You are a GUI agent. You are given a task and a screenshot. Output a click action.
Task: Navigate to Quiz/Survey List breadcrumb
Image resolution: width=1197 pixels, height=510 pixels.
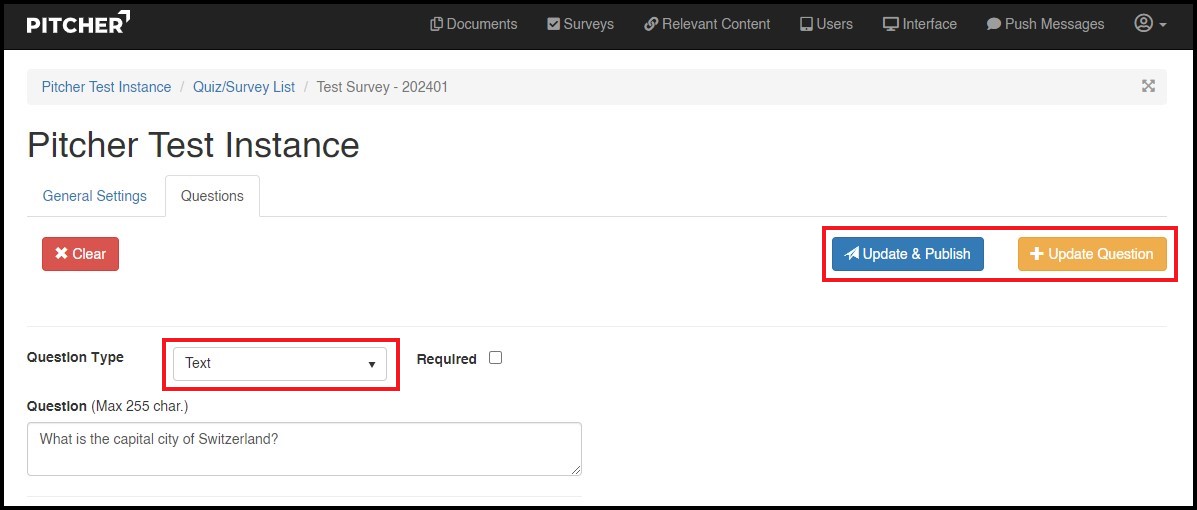(244, 87)
